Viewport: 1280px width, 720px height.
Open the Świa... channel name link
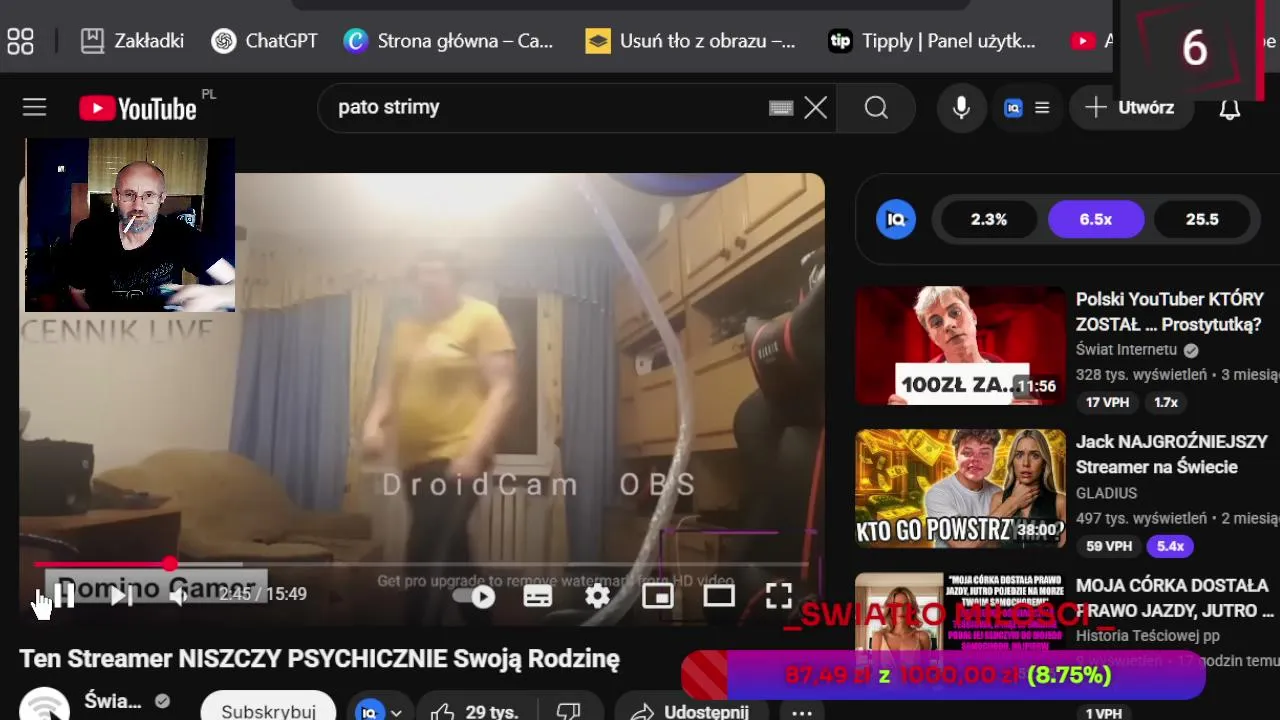(113, 701)
